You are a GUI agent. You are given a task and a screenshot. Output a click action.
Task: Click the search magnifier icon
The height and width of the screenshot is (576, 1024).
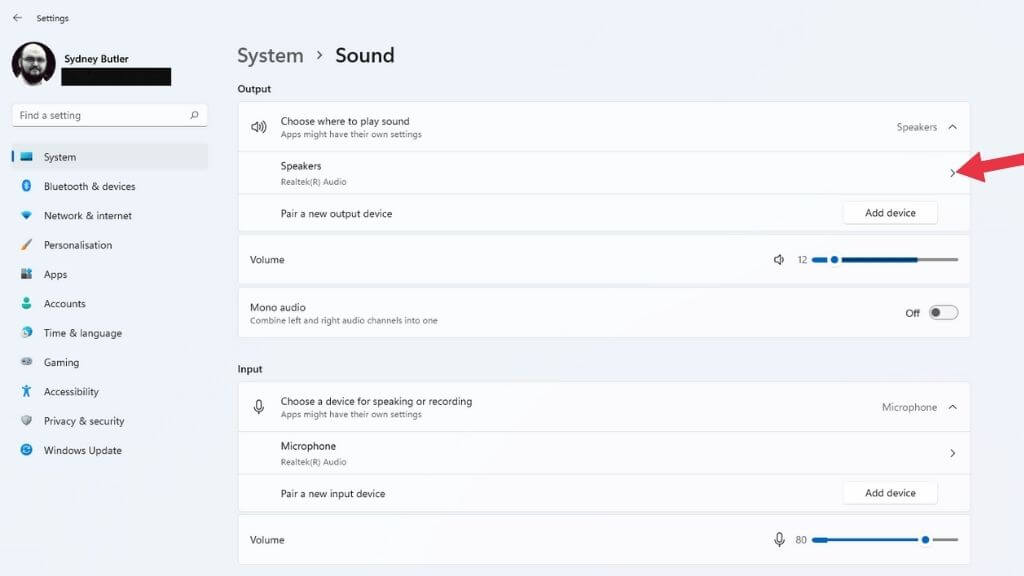coord(194,115)
